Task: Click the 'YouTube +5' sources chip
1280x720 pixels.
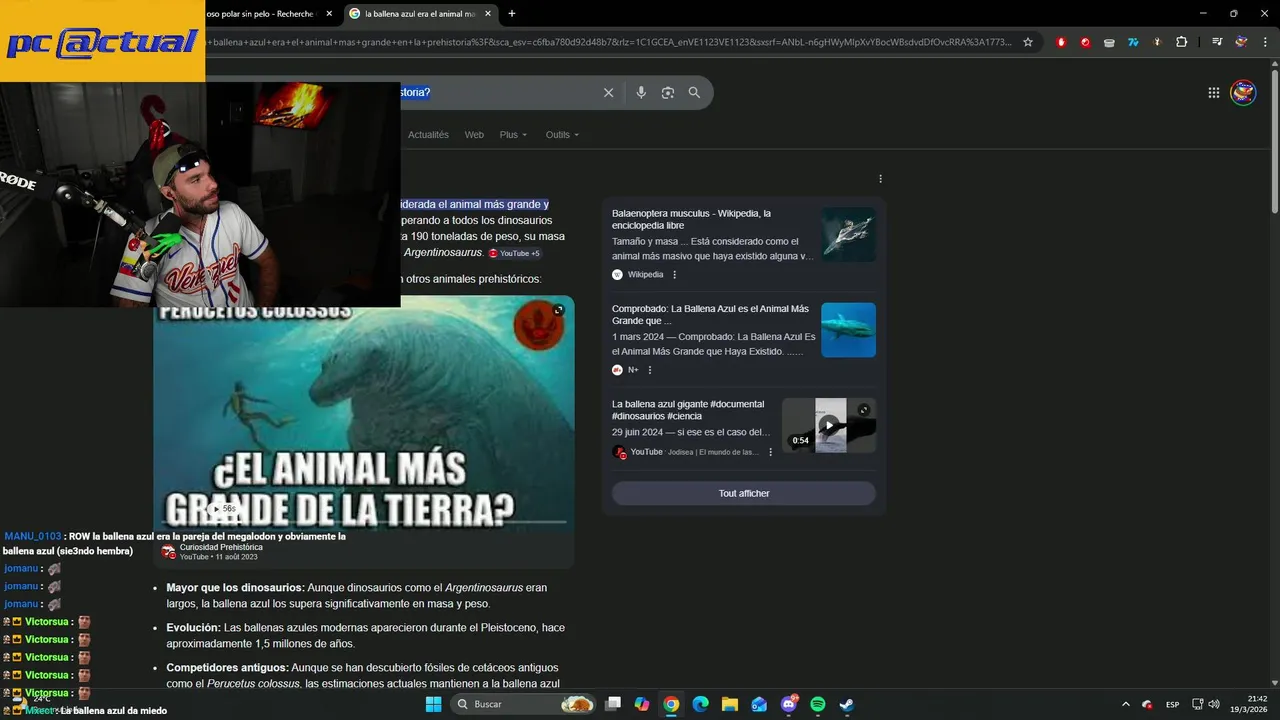Action: 514,253
